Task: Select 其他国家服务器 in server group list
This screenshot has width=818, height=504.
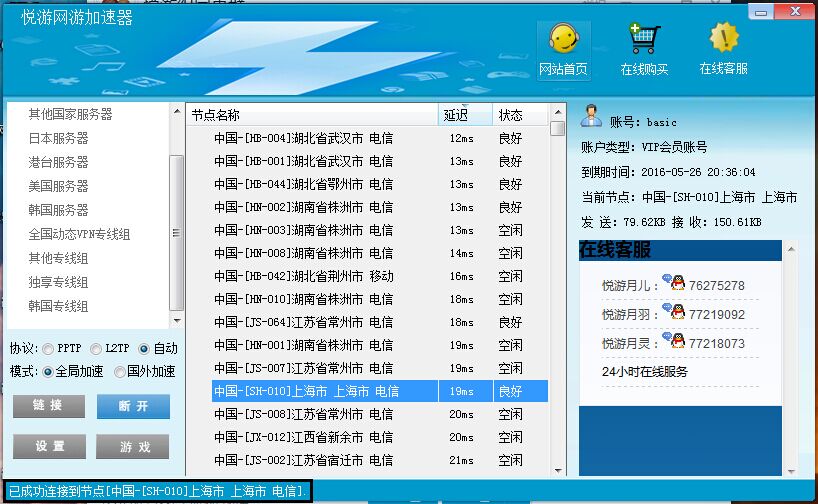Action: coord(70,114)
